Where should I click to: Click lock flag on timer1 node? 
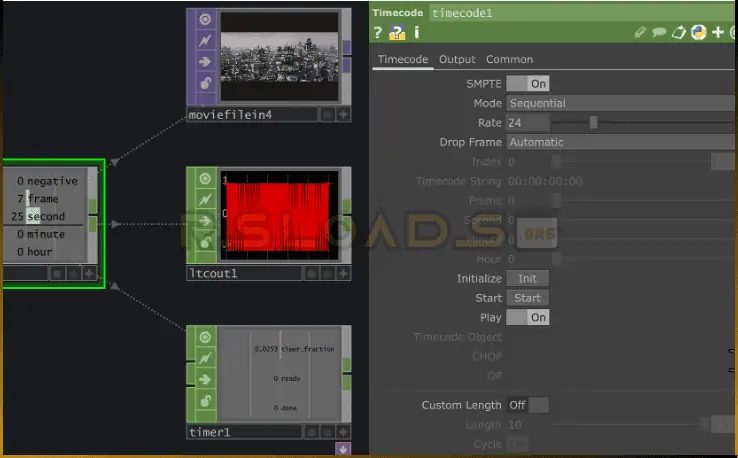205,401
